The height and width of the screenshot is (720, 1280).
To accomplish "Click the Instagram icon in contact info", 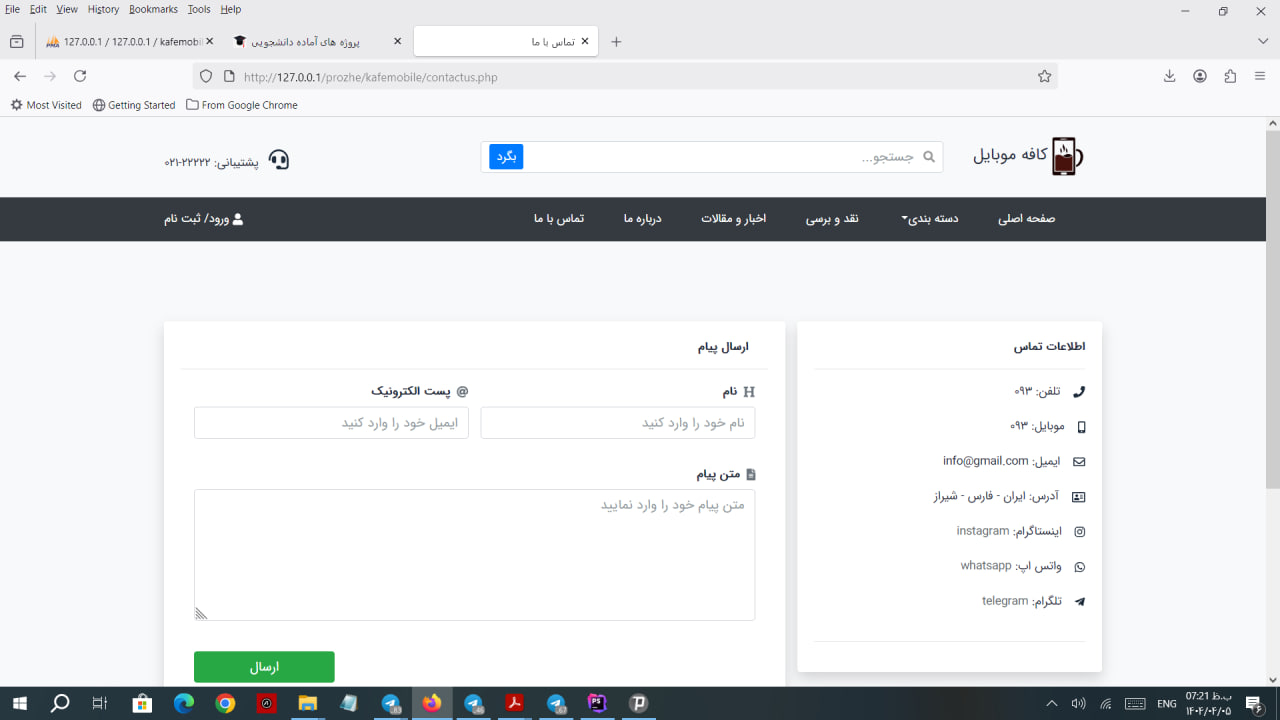I will click(1079, 532).
